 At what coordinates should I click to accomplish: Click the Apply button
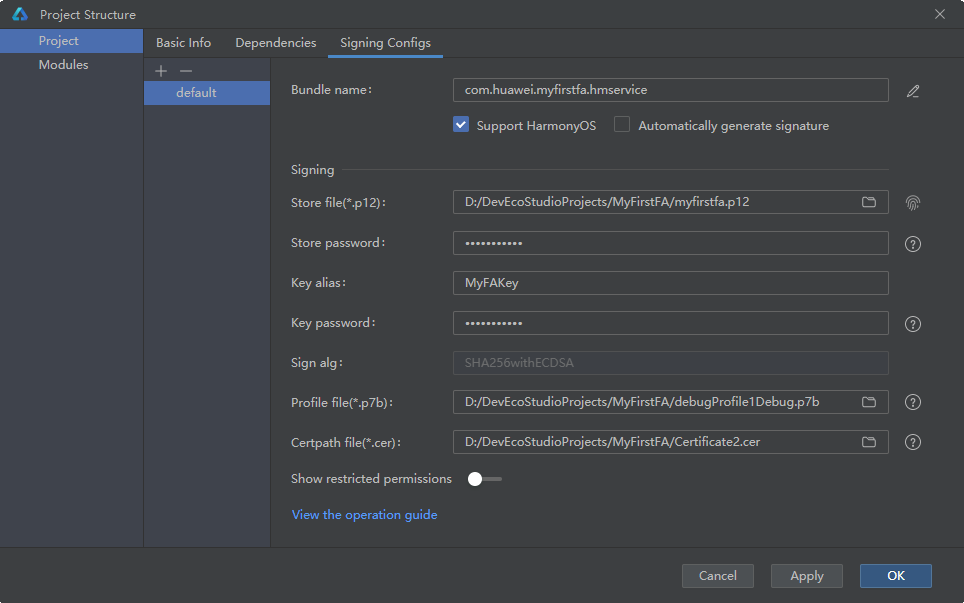pyautogui.click(x=807, y=576)
